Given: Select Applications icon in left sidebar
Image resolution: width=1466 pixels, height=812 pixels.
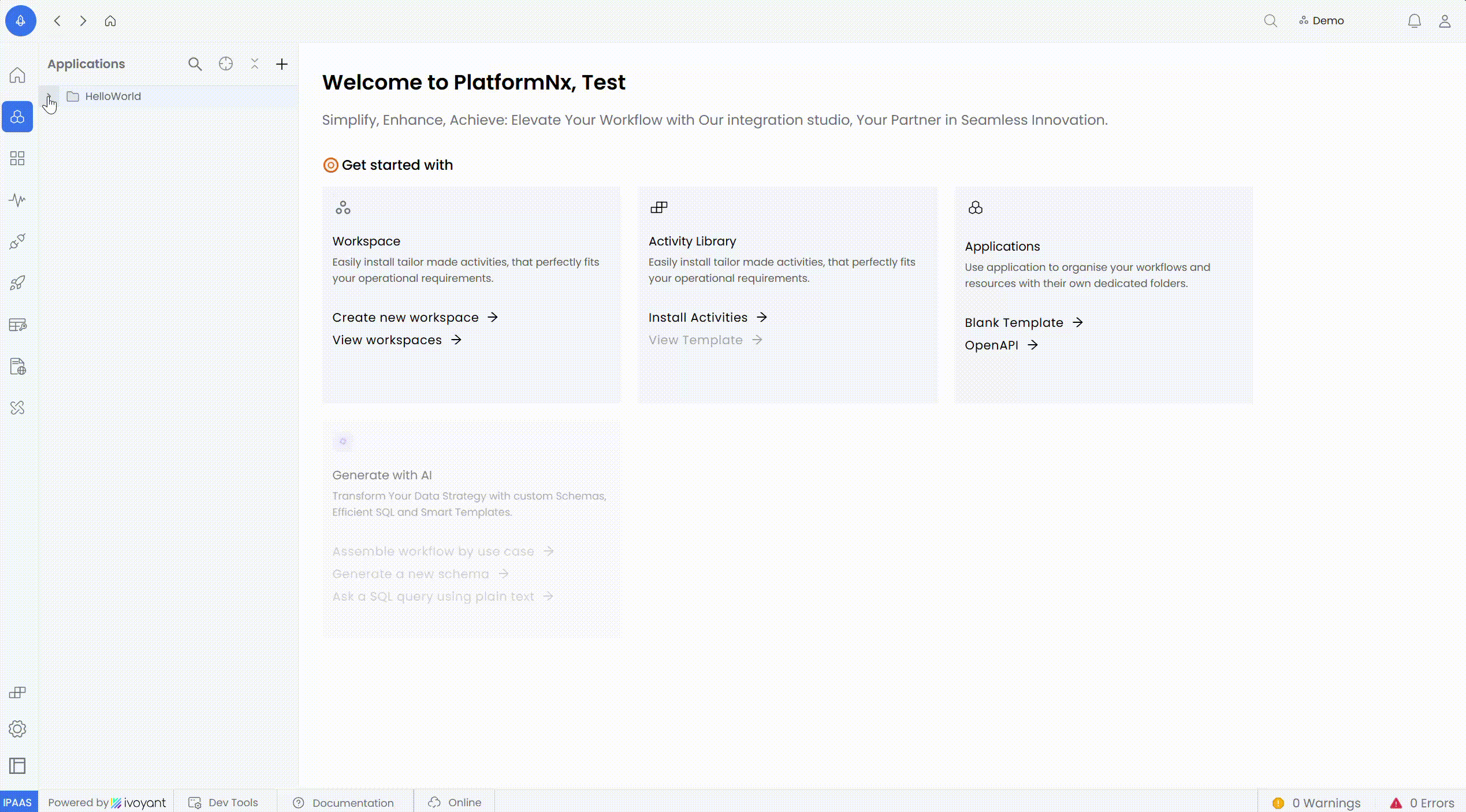Looking at the screenshot, I should click(x=17, y=117).
